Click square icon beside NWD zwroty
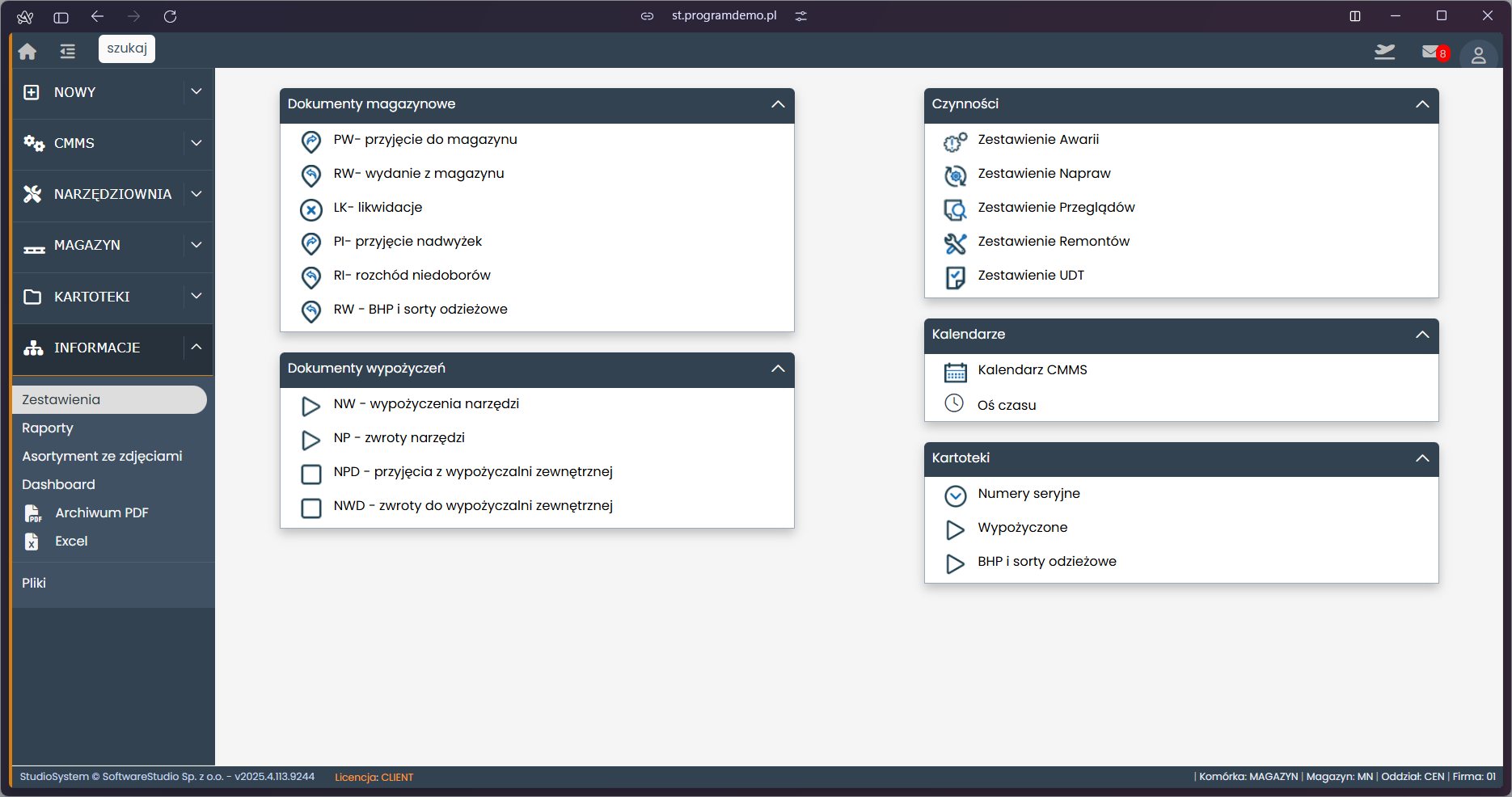 pyautogui.click(x=311, y=508)
